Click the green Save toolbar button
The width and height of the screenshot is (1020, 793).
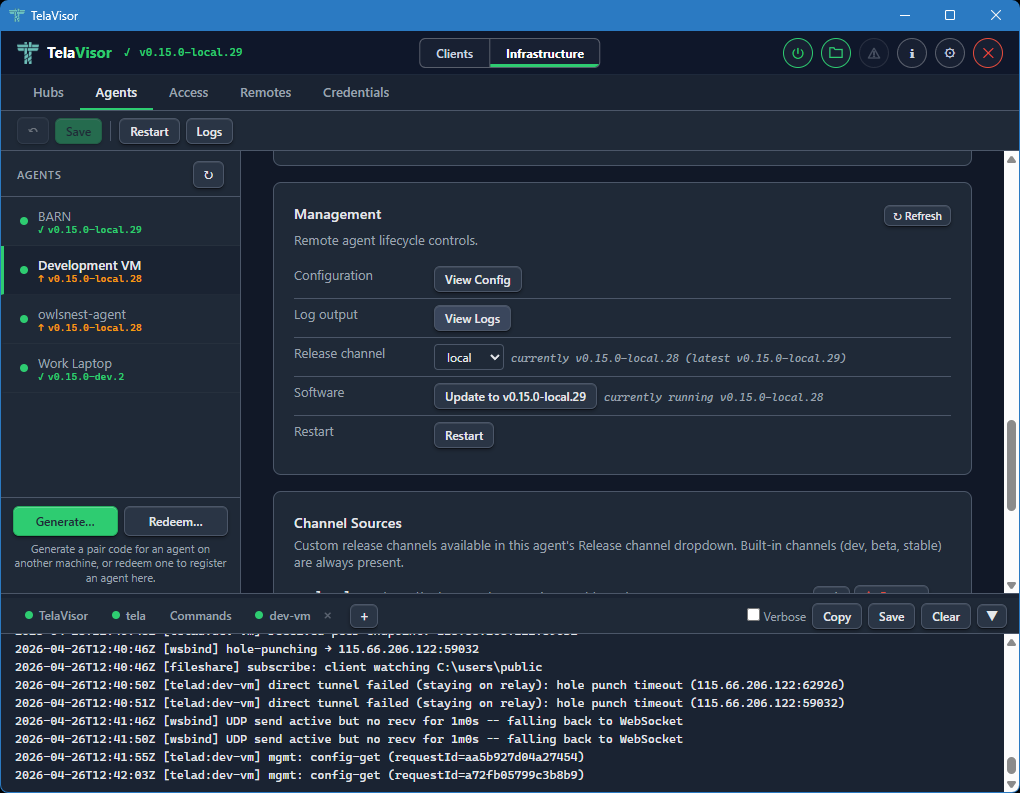pos(78,131)
